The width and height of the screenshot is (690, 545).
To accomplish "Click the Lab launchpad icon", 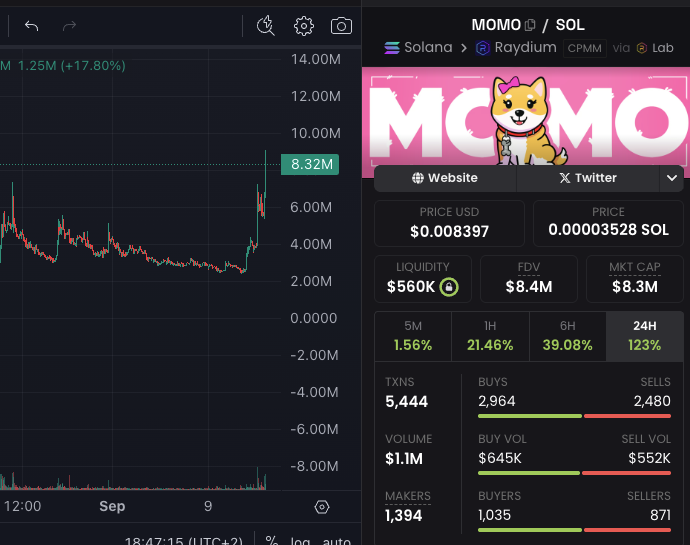I will [x=642, y=48].
